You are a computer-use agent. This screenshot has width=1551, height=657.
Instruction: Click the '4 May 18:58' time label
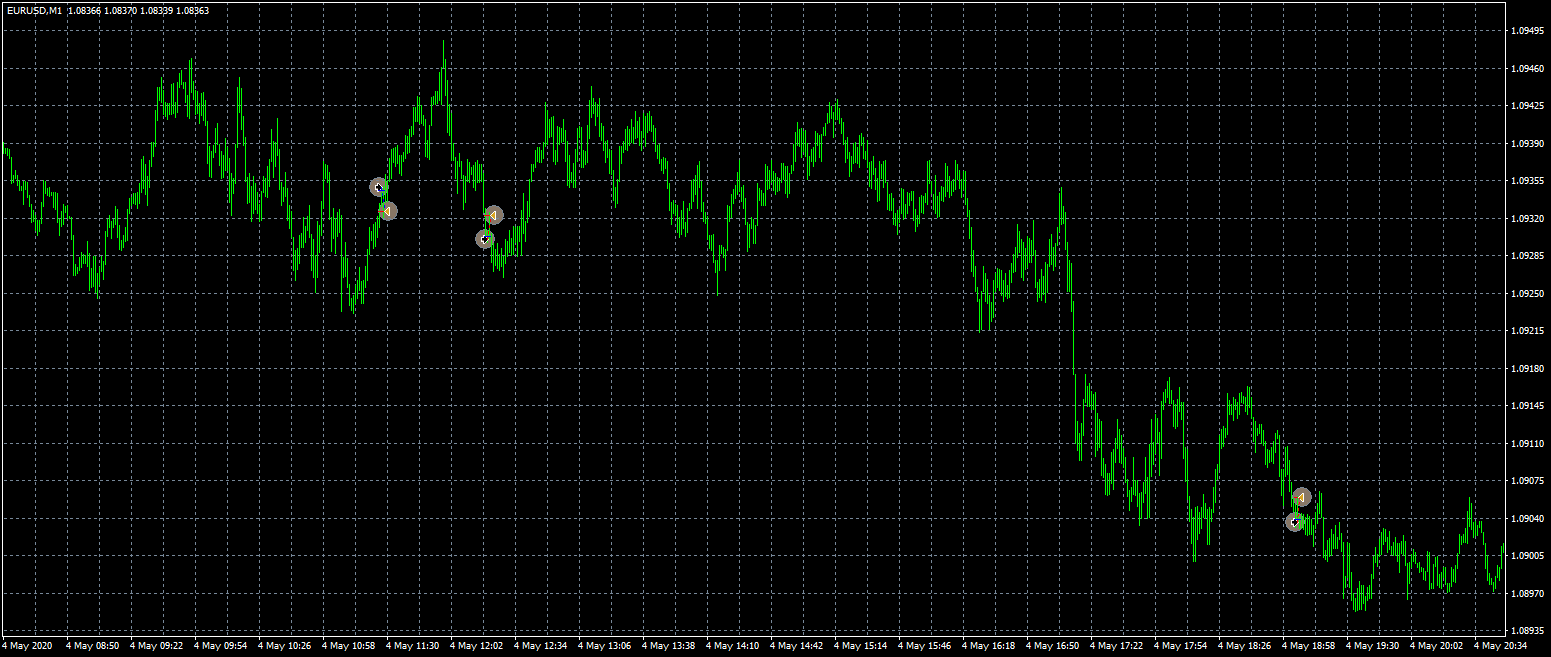[1309, 647]
